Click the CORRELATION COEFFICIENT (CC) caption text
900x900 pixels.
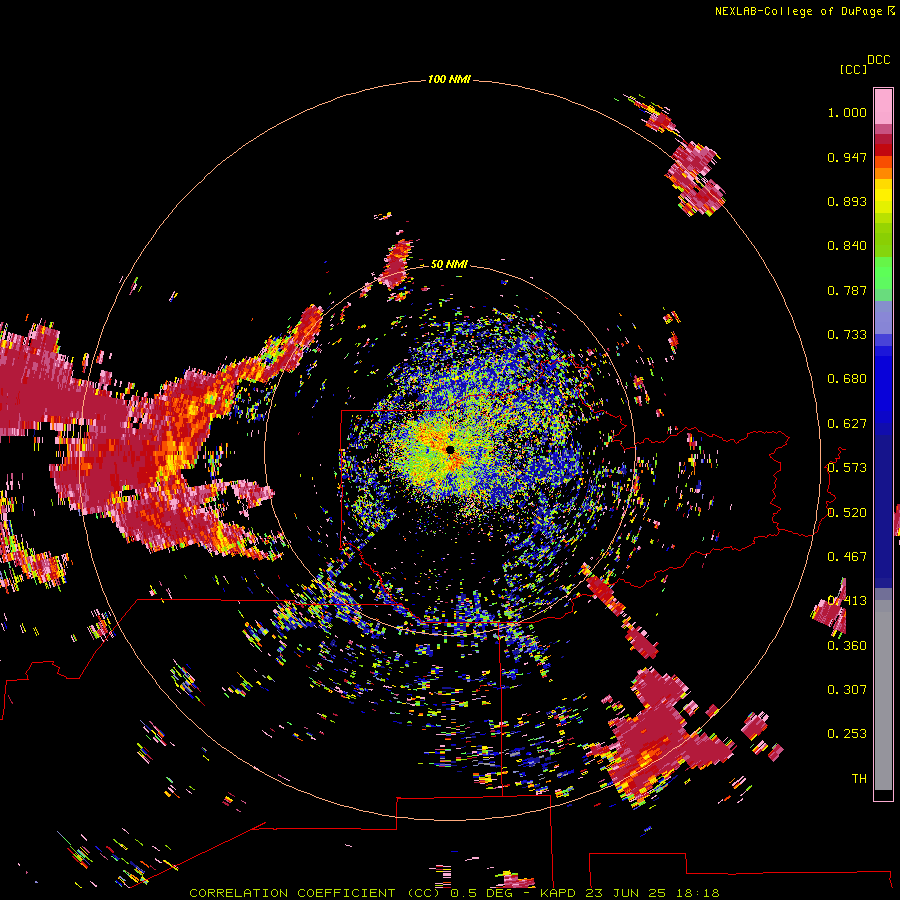[314, 893]
